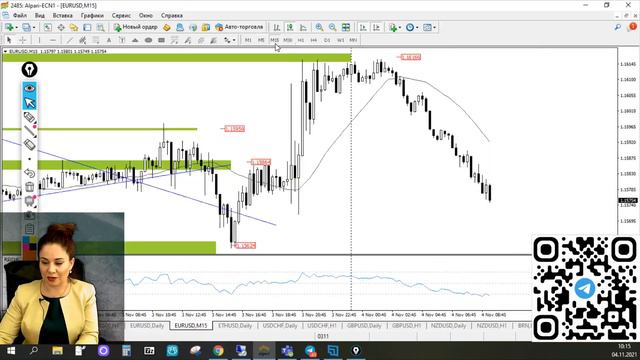Toggle chart Auto Scroll
The image size is (640, 360).
pos(363,27)
